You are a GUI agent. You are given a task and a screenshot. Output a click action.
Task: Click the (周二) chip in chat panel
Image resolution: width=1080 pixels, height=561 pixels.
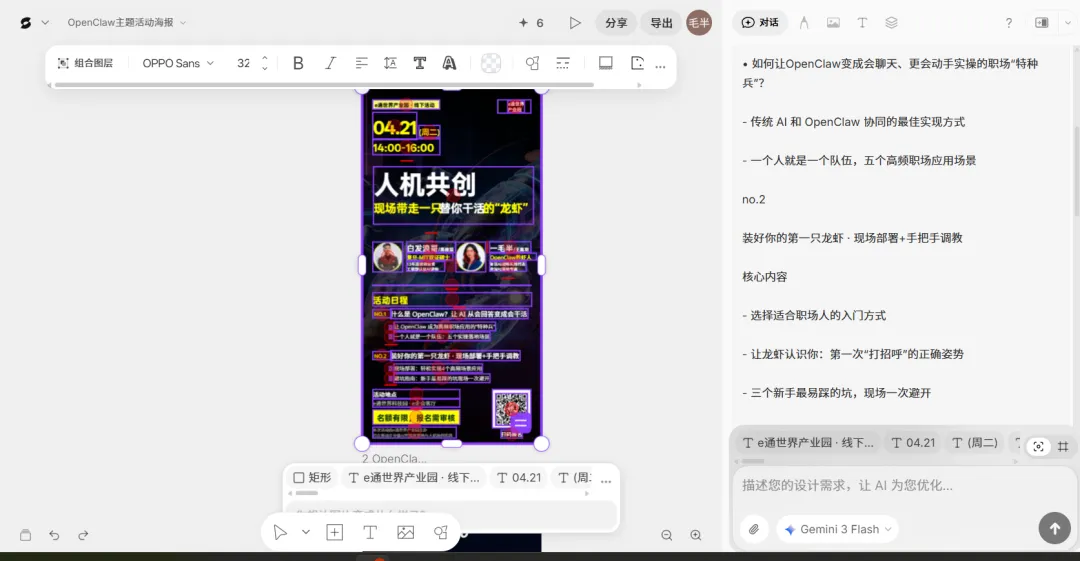[975, 443]
